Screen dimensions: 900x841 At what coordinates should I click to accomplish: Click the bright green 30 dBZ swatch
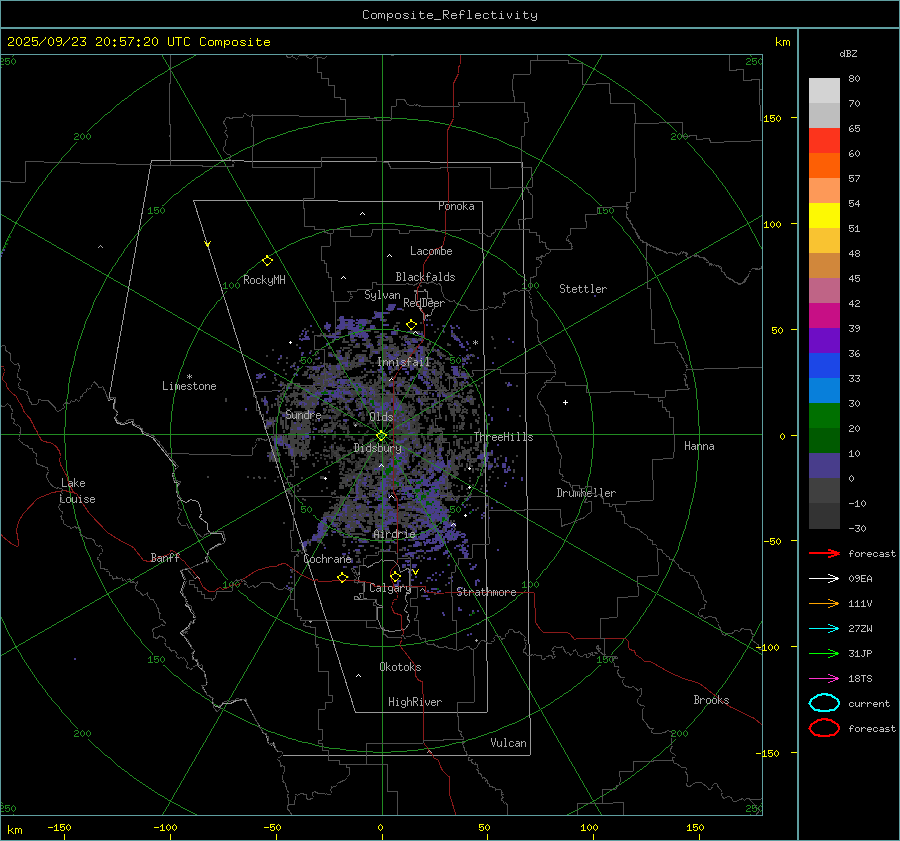824,416
